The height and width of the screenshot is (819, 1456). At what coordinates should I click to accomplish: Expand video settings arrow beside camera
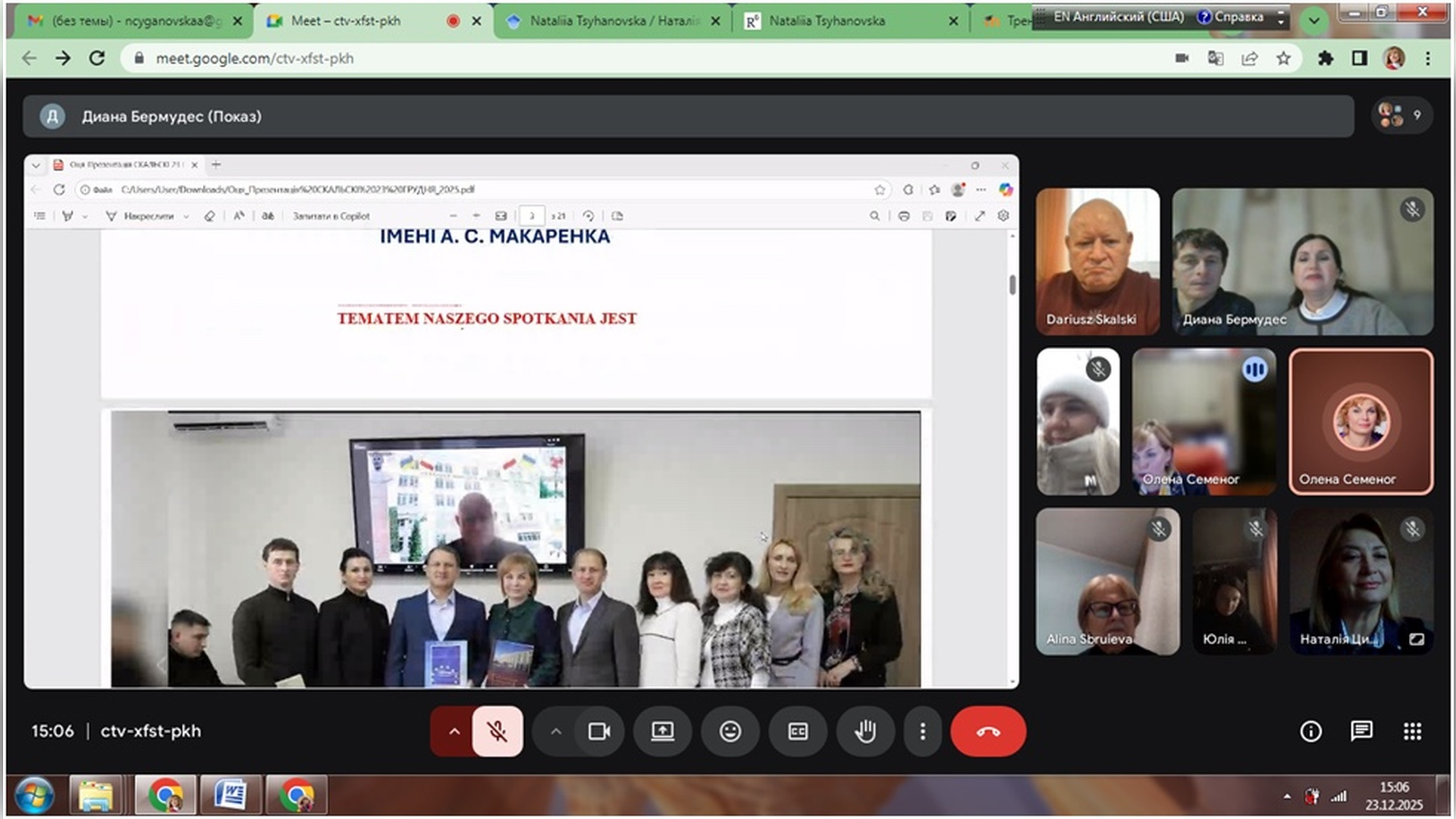(556, 731)
